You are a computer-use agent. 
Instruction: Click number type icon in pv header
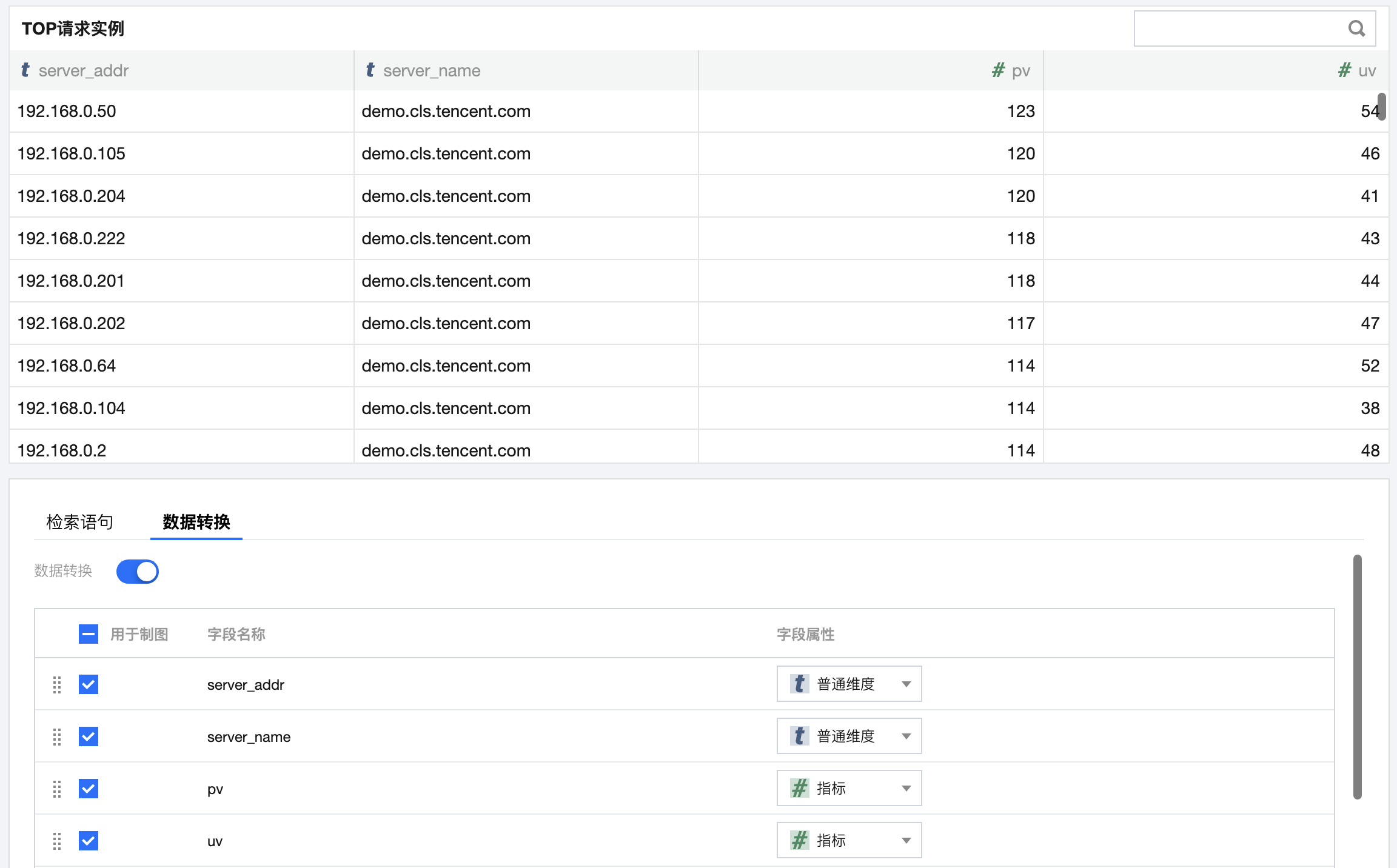998,70
